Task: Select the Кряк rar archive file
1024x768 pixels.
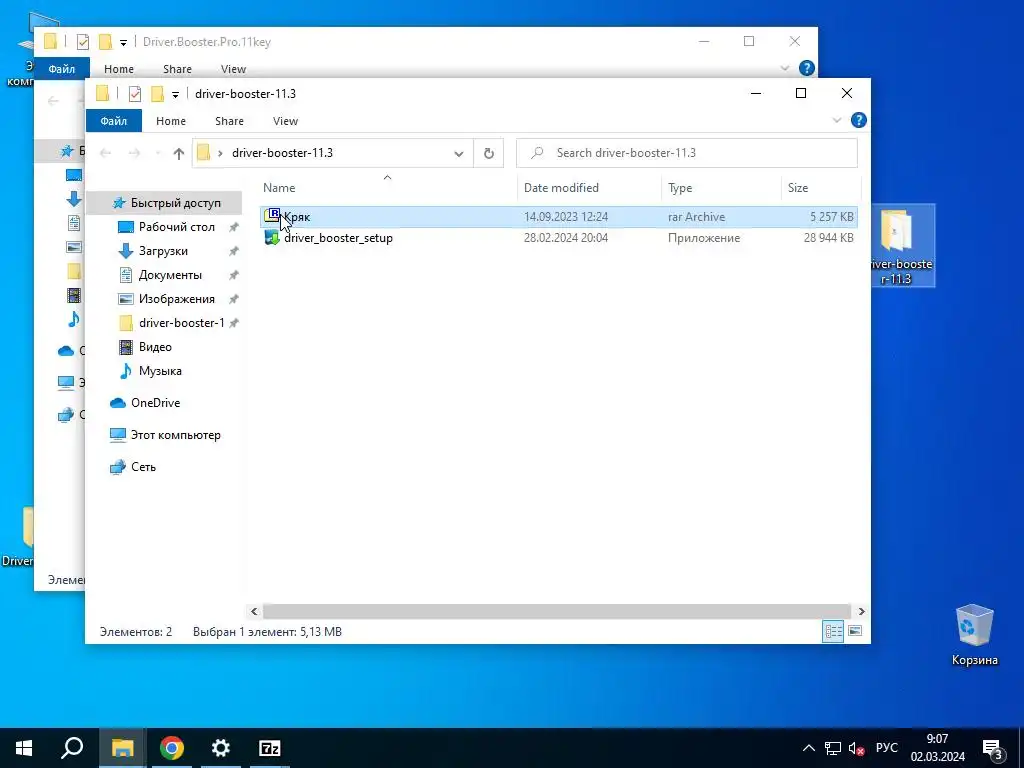Action: pyautogui.click(x=558, y=217)
